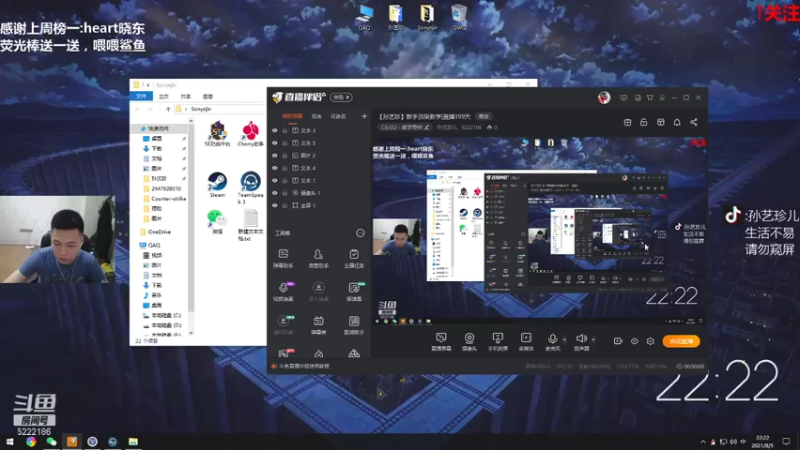Image resolution: width=800 pixels, height=450 pixels.
Task: Open the 弹幕助手 danmaku assistant tool
Action: (x=283, y=258)
